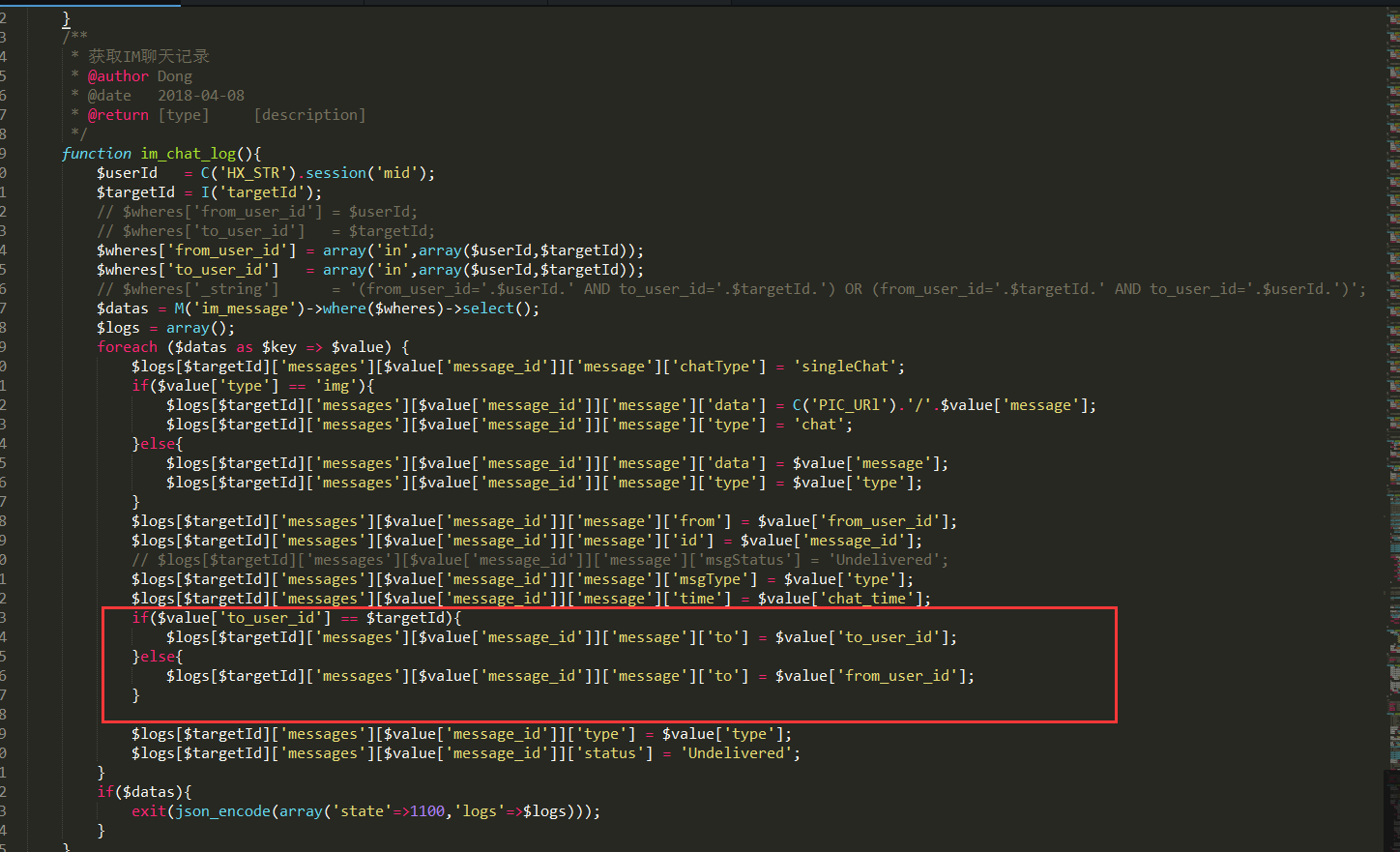This screenshot has height=852, width=1400.
Task: Click the exit keyword
Action: coord(149,811)
